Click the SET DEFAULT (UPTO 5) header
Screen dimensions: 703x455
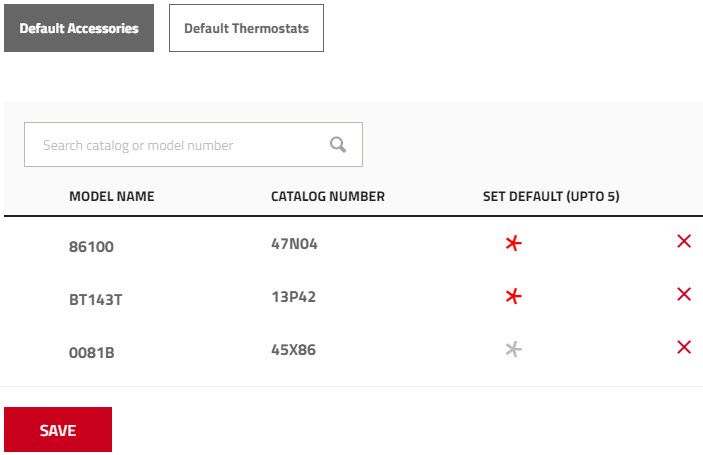pos(551,196)
